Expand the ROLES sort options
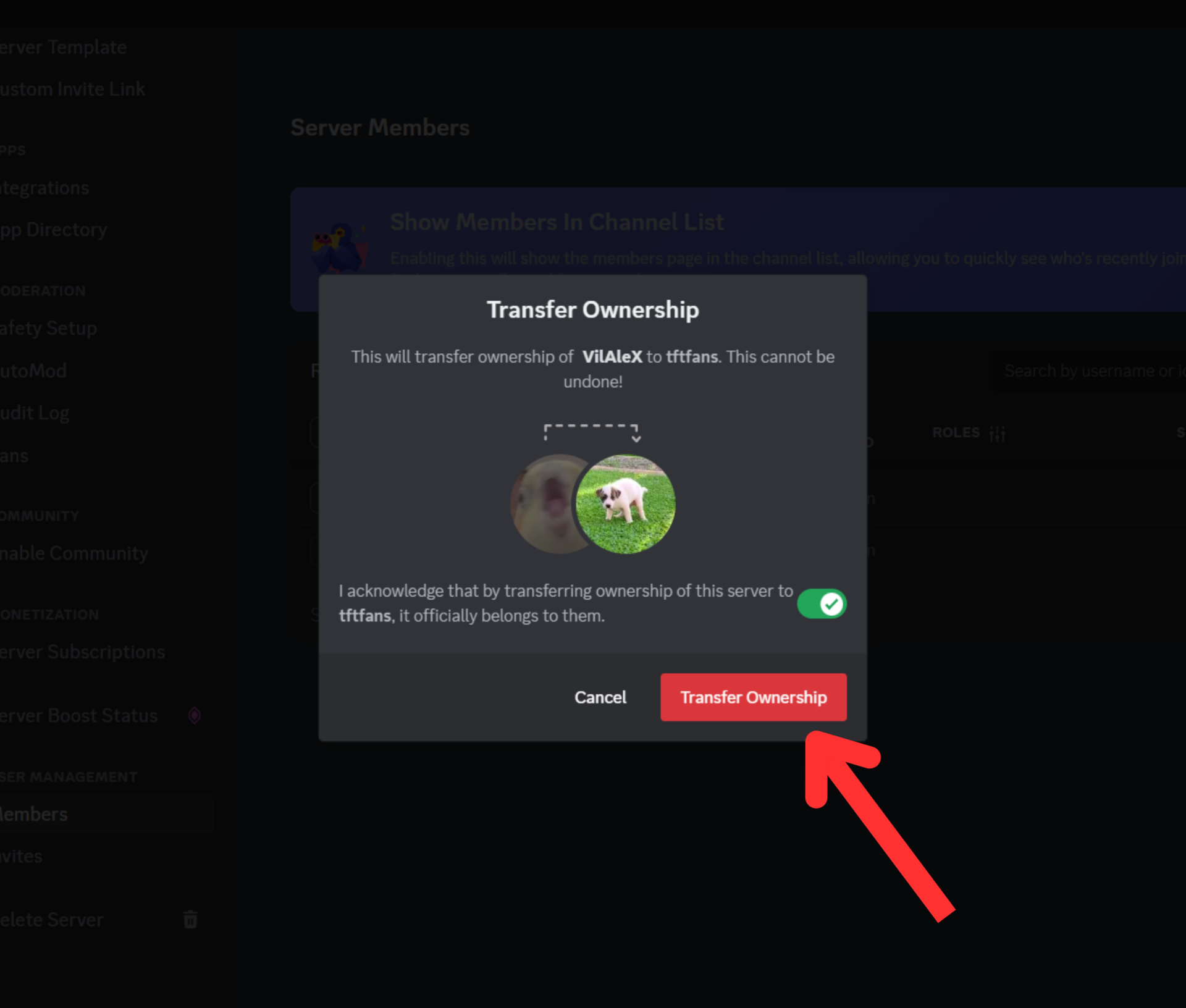 pos(997,432)
